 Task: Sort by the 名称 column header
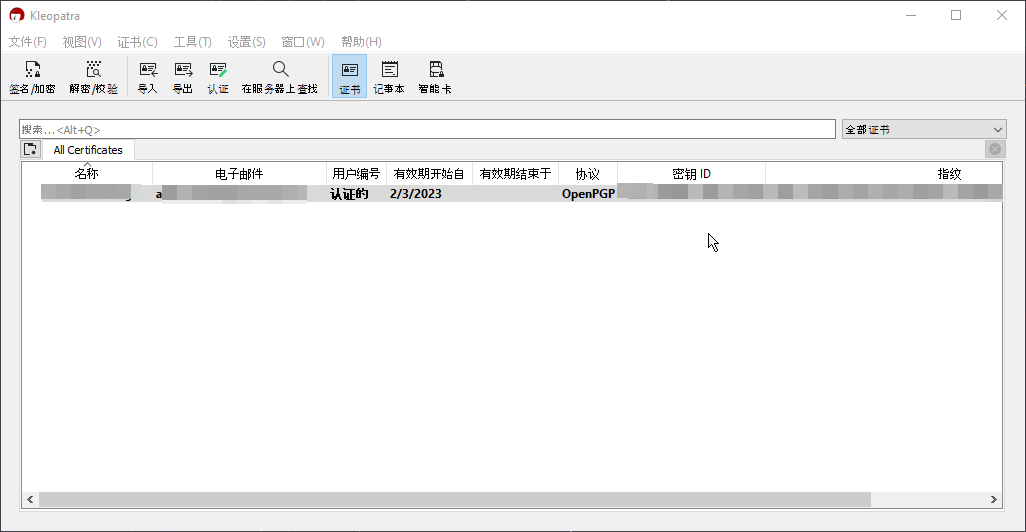coord(86,174)
